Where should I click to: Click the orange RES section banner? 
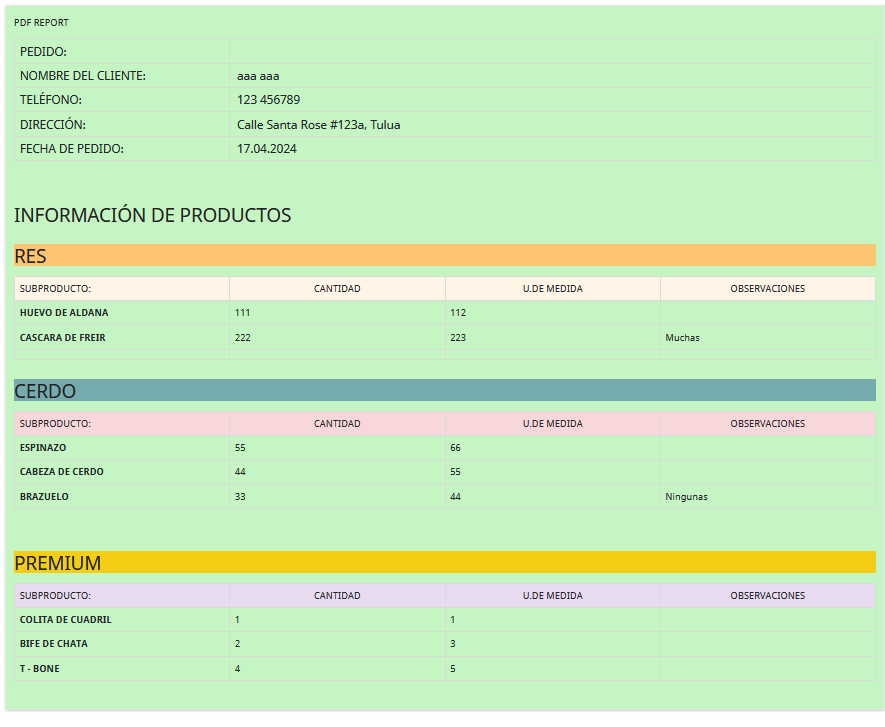click(444, 256)
